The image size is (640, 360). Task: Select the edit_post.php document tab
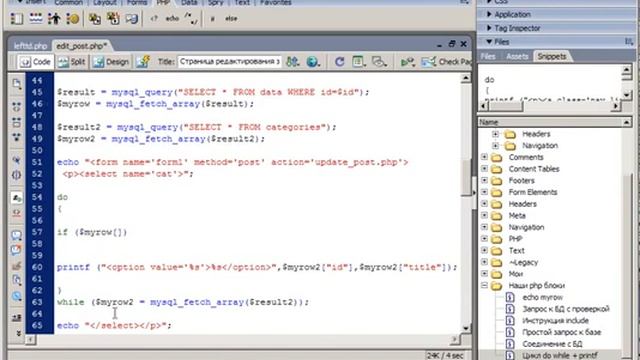point(81,46)
